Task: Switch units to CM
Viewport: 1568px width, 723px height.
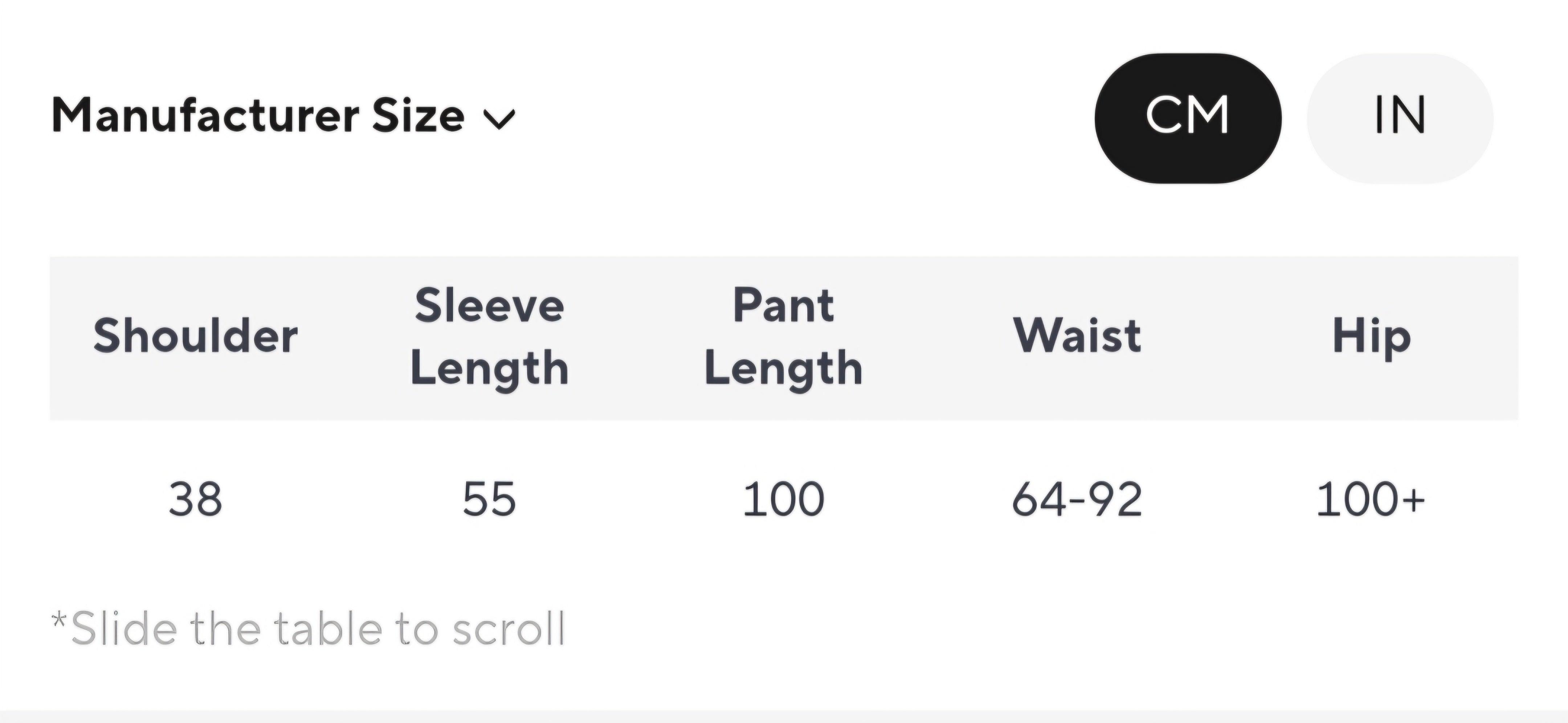Action: point(1188,118)
